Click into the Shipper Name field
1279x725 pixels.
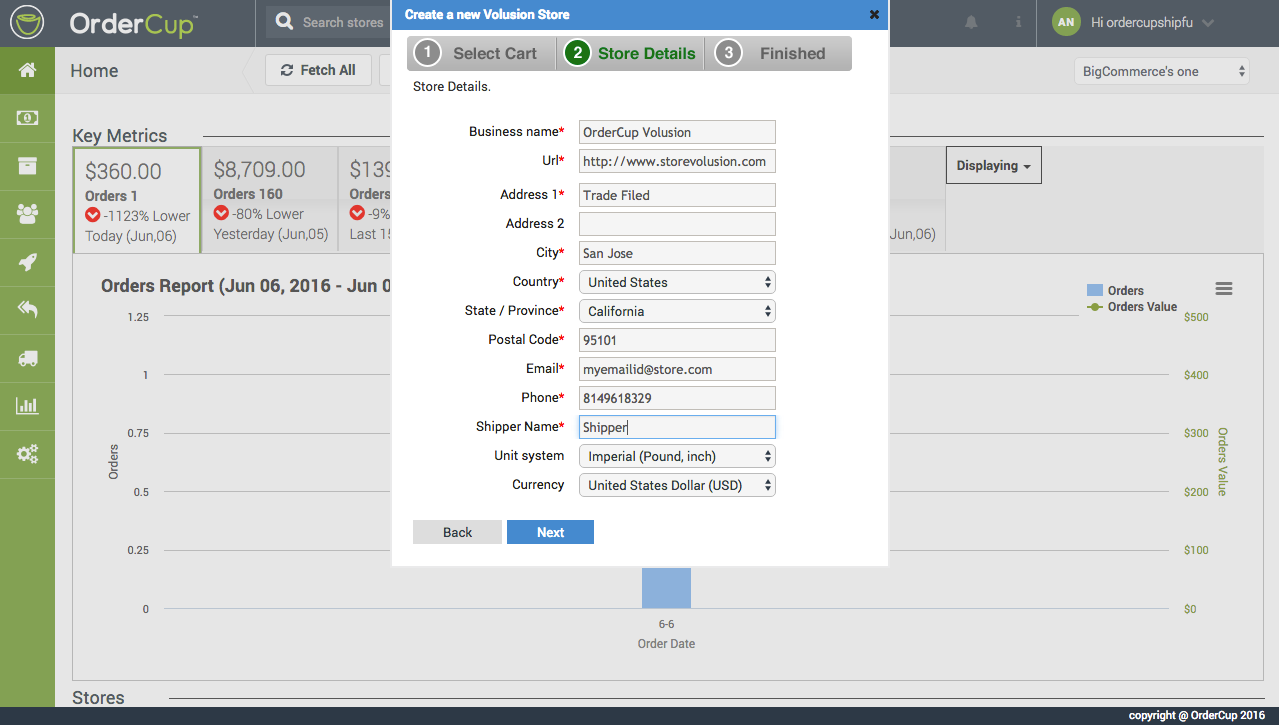click(x=677, y=427)
